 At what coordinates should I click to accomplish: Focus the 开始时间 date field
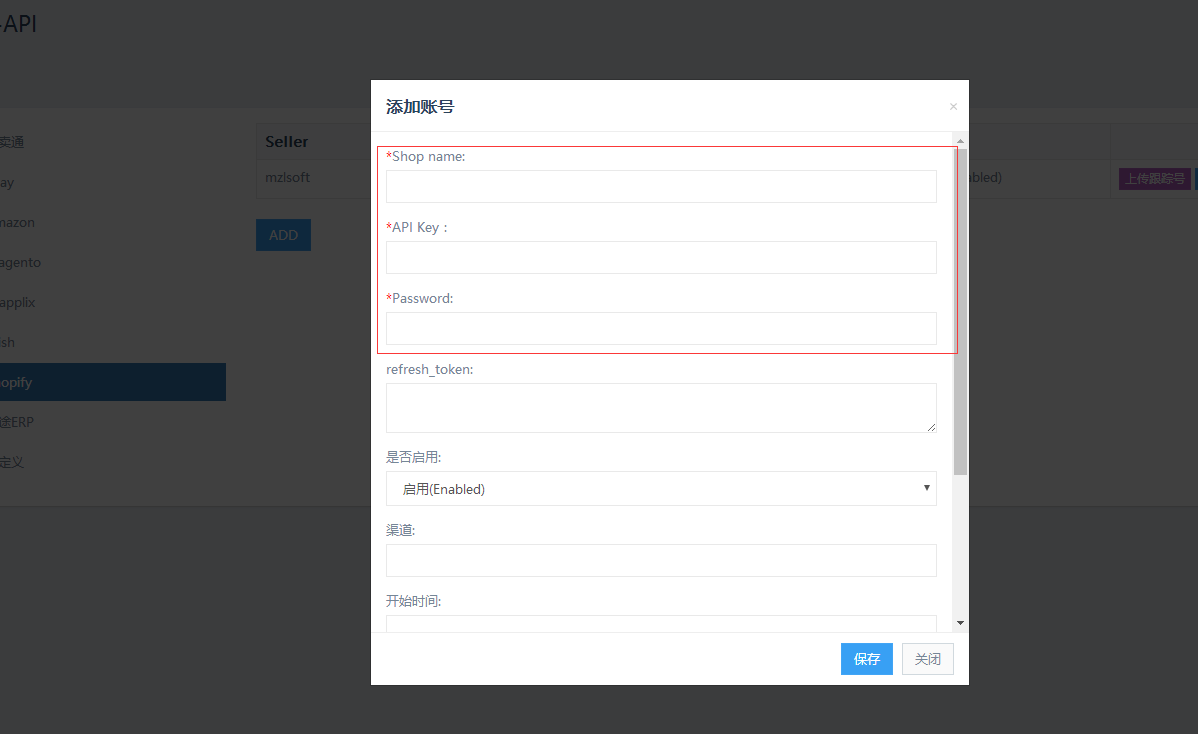(661, 624)
